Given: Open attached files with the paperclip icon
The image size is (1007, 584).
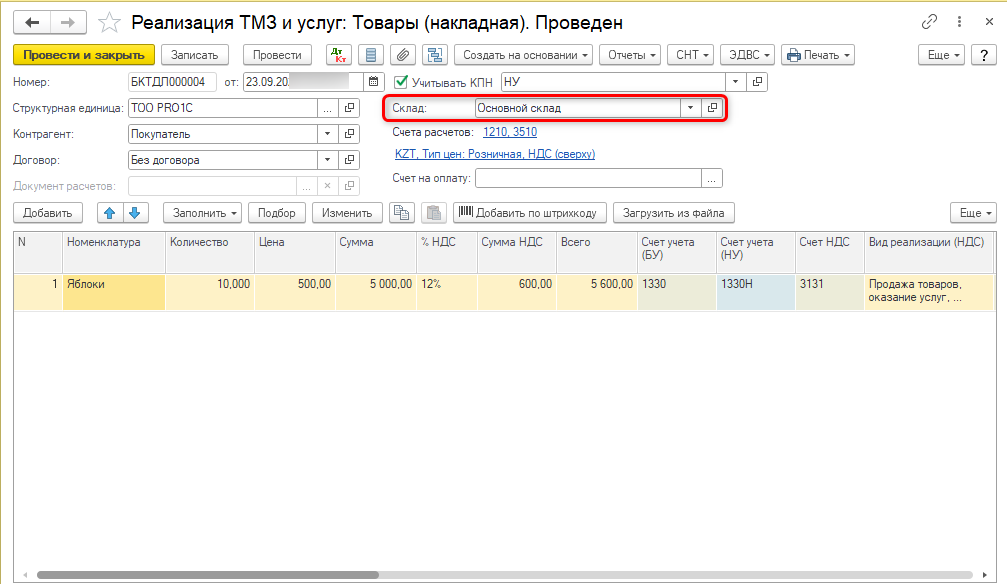Looking at the screenshot, I should [402, 55].
